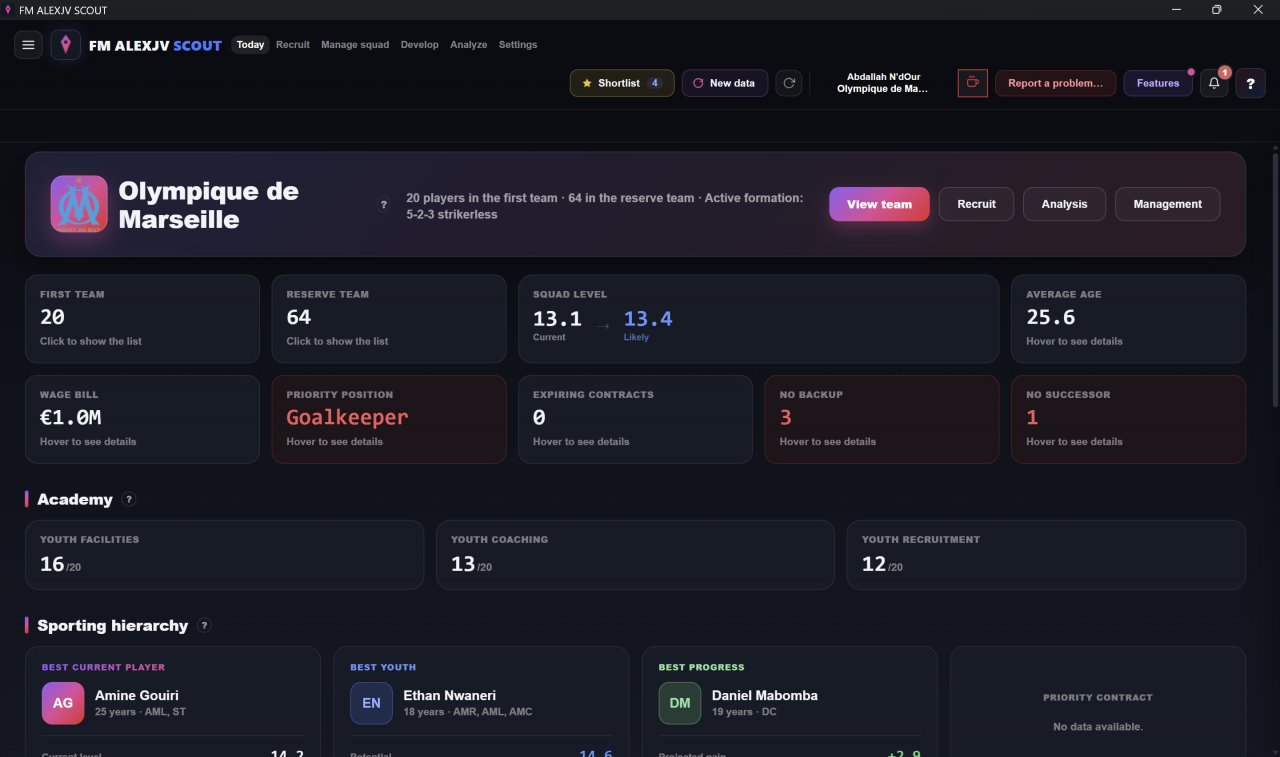Open the Recruit tab in top navigation
1280x757 pixels.
[x=293, y=45]
